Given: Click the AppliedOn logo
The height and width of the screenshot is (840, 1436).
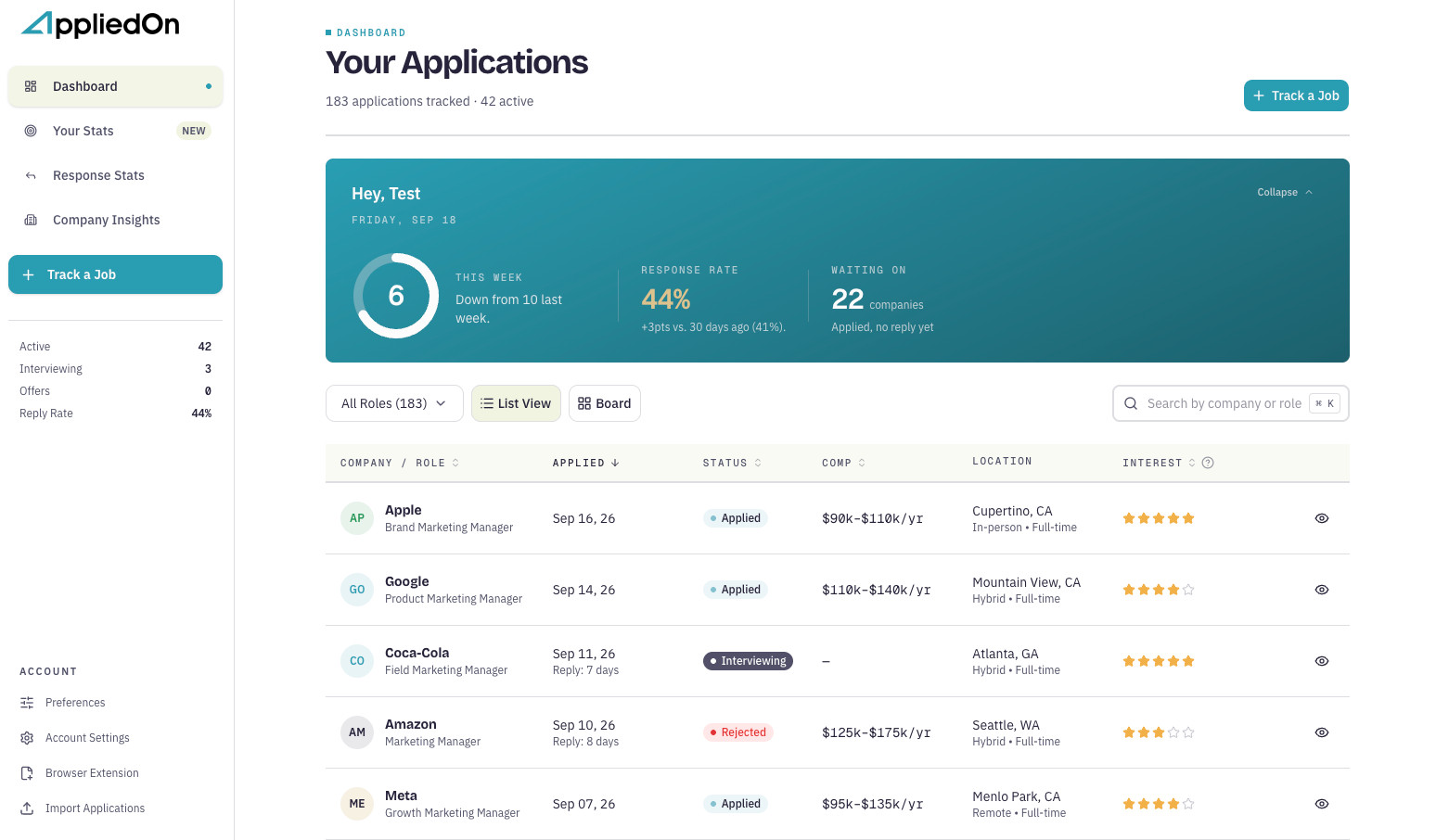Looking at the screenshot, I should [100, 24].
